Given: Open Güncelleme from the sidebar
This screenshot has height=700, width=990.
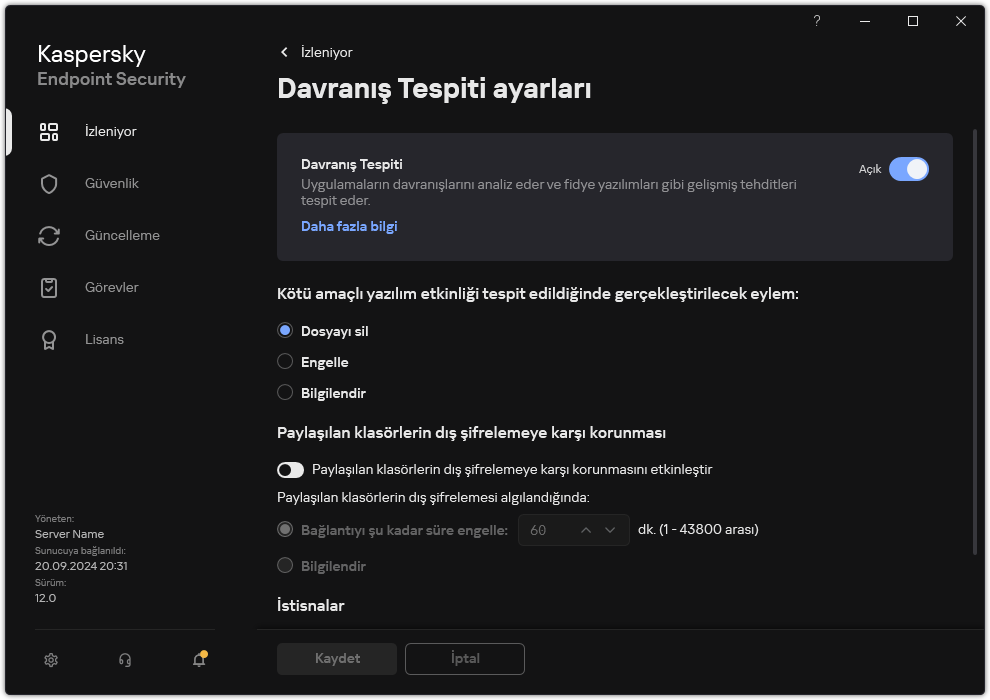Looking at the screenshot, I should pos(113,235).
